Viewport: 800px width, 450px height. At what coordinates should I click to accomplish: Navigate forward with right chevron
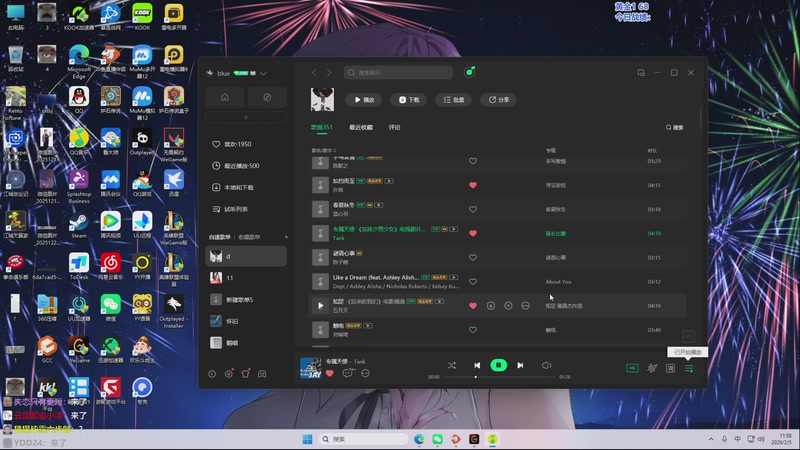329,73
